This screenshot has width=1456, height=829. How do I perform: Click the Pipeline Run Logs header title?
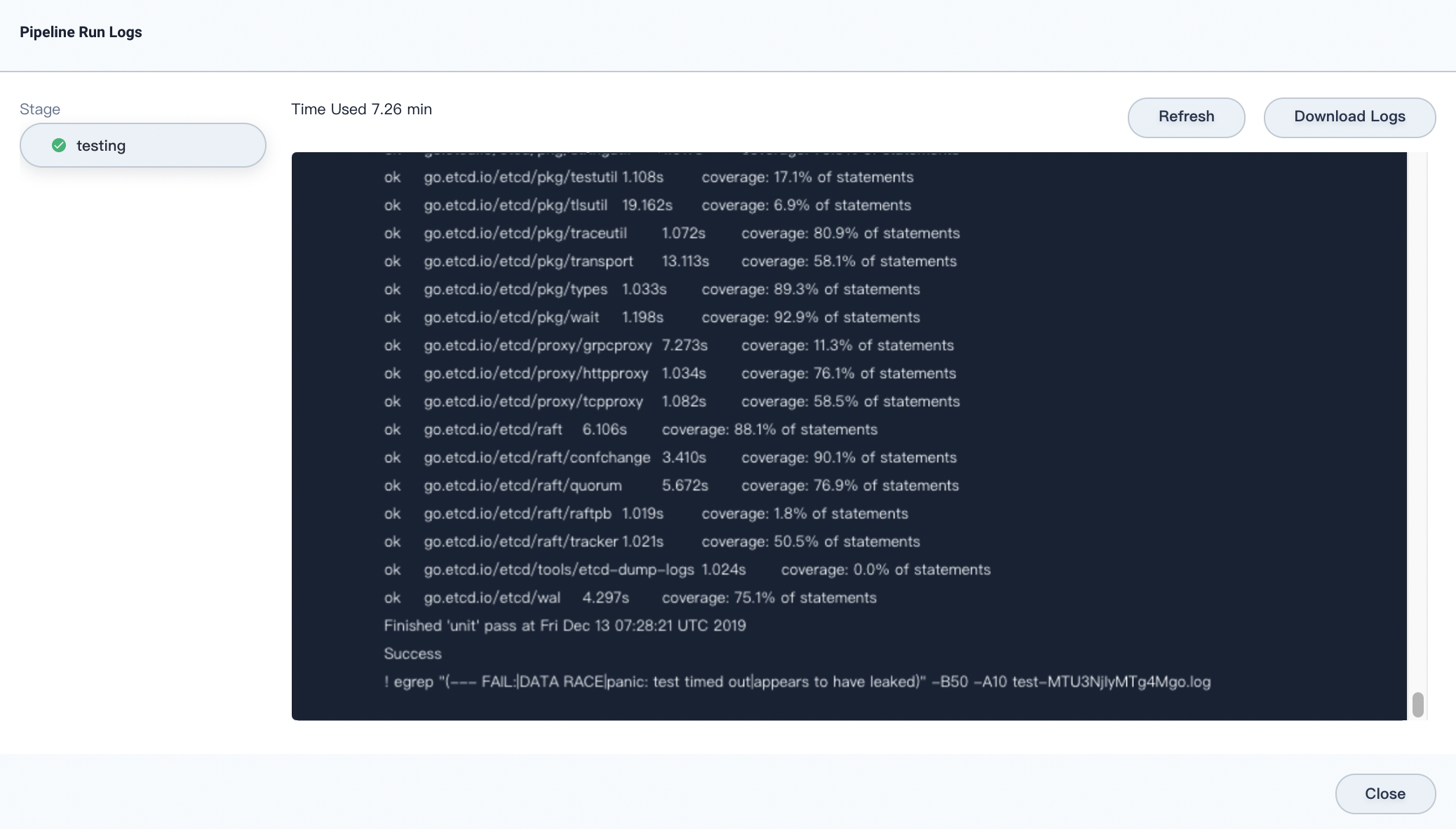(x=81, y=32)
